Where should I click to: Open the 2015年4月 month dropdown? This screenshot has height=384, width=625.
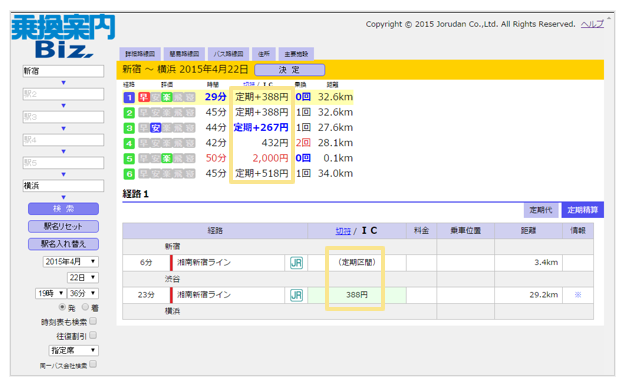point(71,262)
